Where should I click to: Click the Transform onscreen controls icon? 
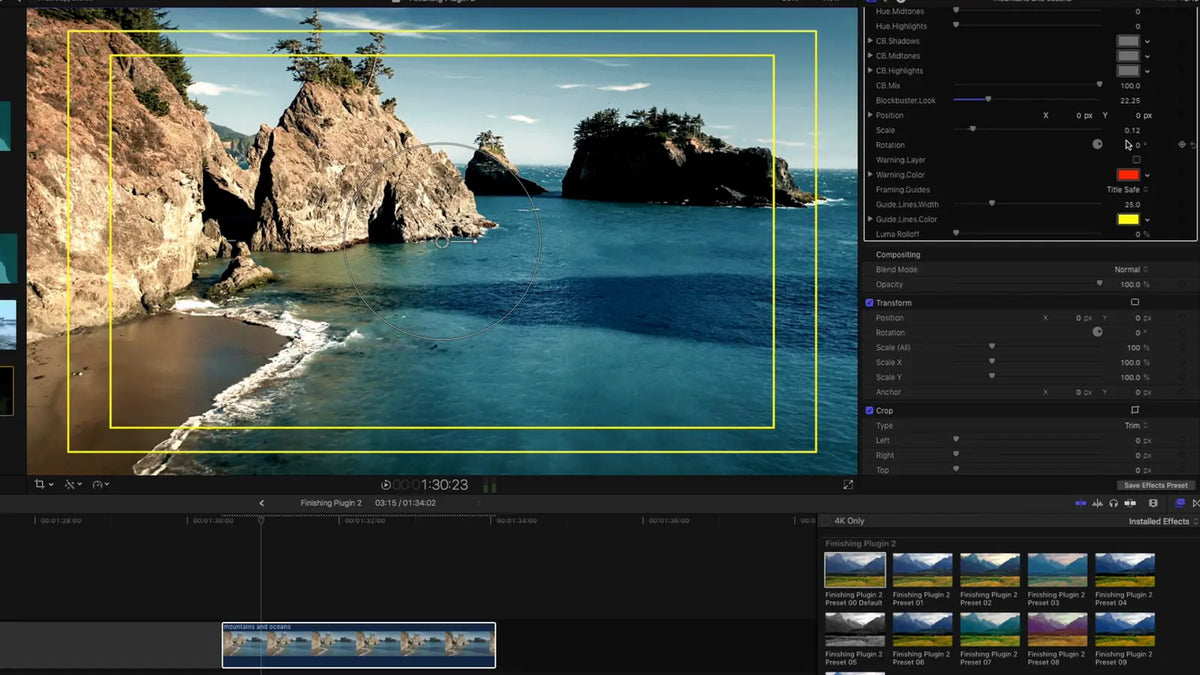coord(1135,302)
